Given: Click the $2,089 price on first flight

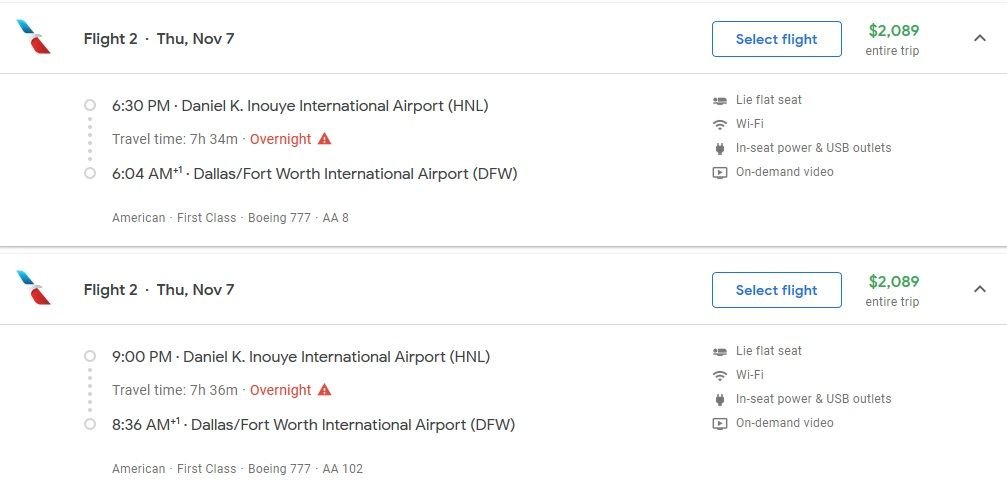Looking at the screenshot, I should [x=893, y=30].
